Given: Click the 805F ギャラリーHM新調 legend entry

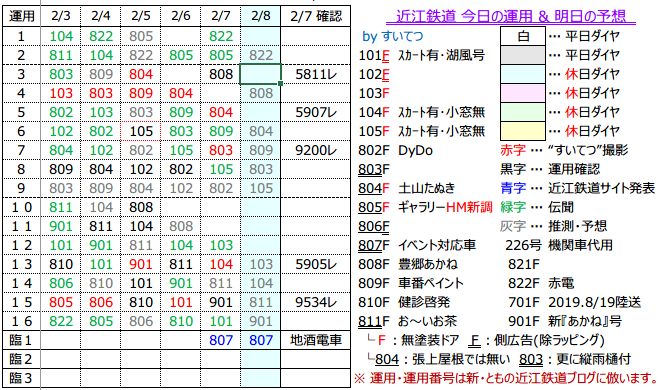Looking at the screenshot, I should click(x=425, y=207).
